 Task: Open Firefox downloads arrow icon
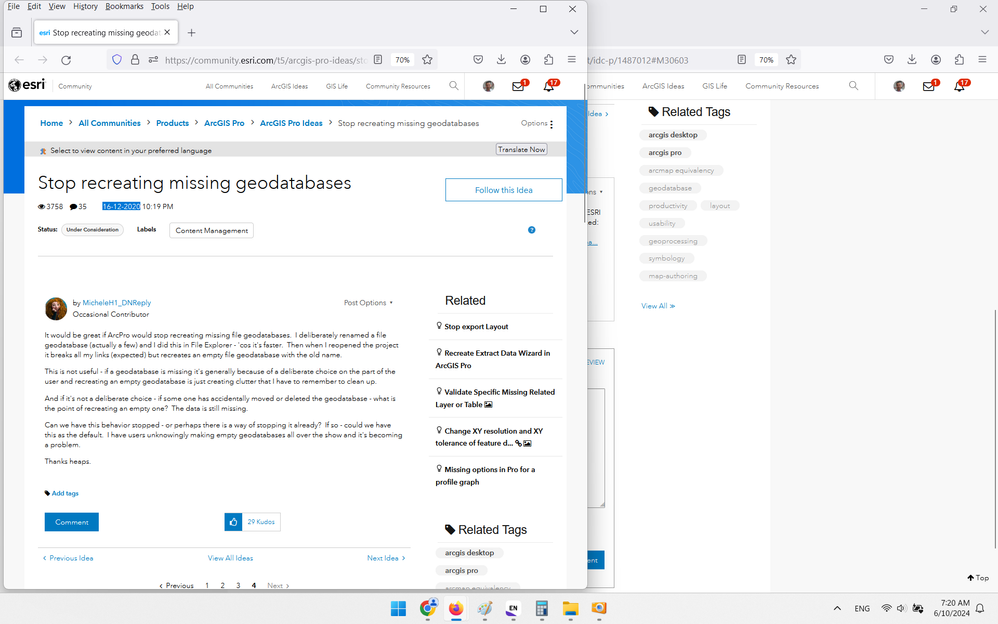click(502, 60)
